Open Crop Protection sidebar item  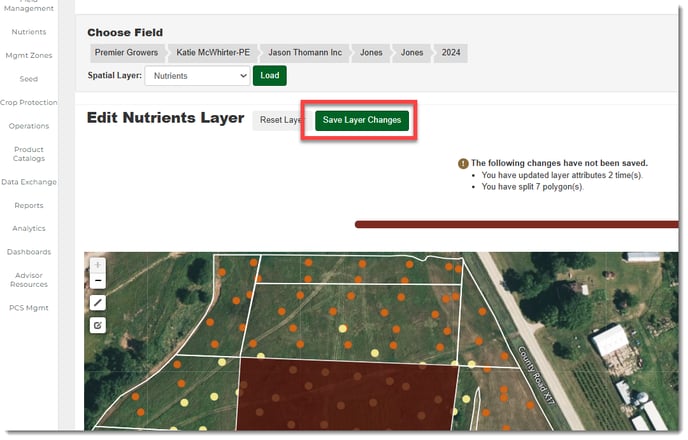pyautogui.click(x=29, y=102)
